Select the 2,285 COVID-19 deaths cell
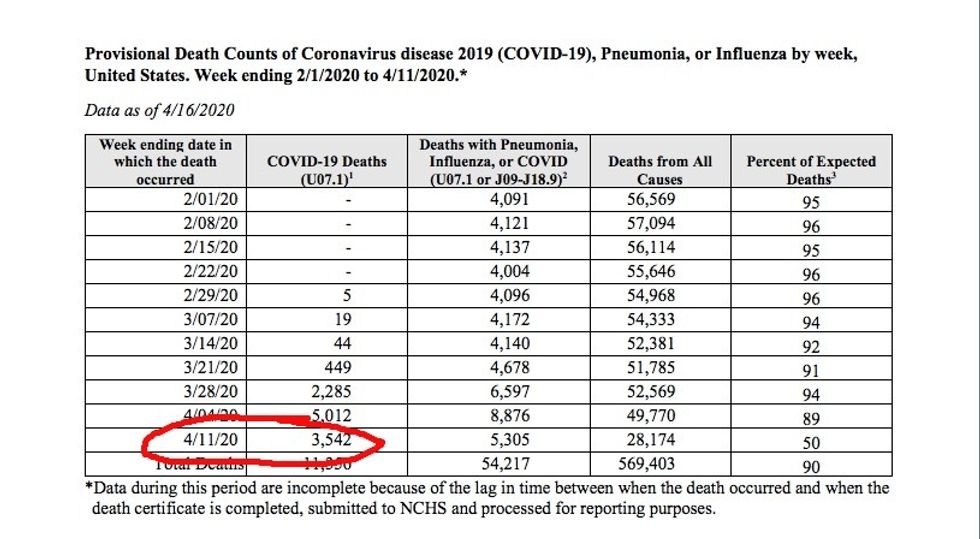Screen dimensions: 980x539 pyautogui.click(x=329, y=392)
